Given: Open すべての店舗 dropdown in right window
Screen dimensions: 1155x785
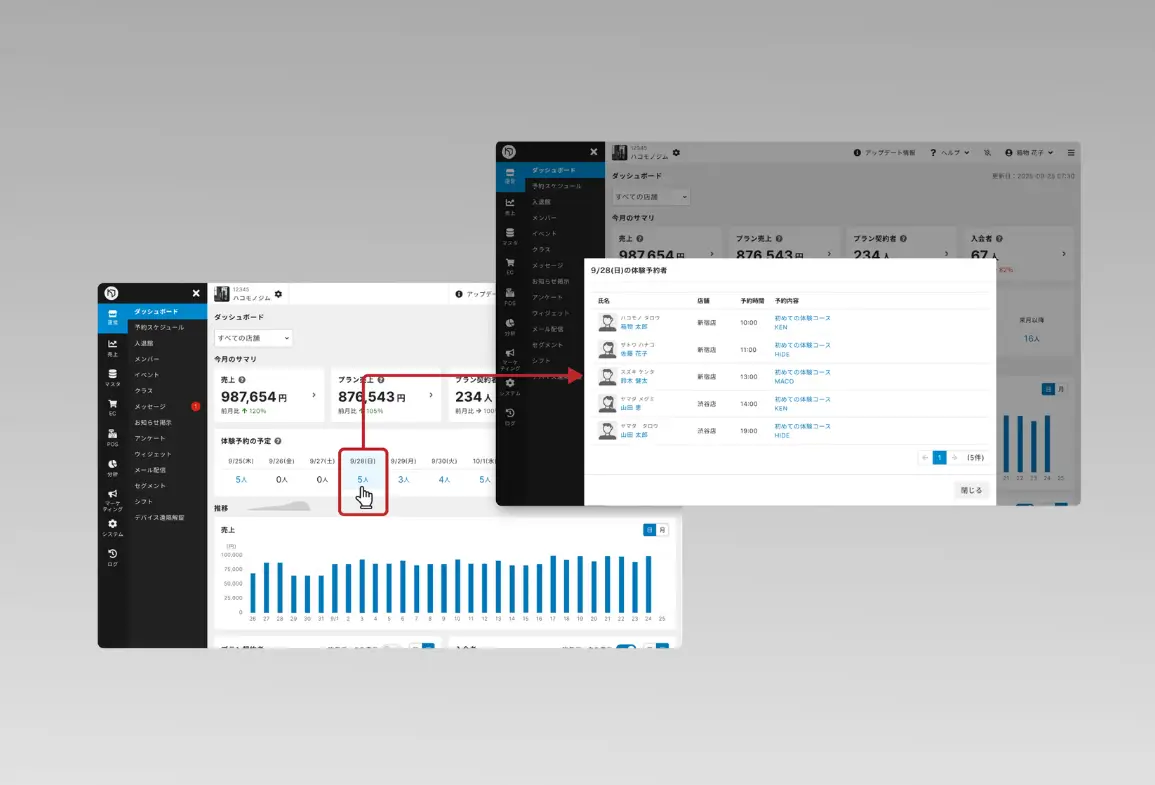Looking at the screenshot, I should [651, 197].
